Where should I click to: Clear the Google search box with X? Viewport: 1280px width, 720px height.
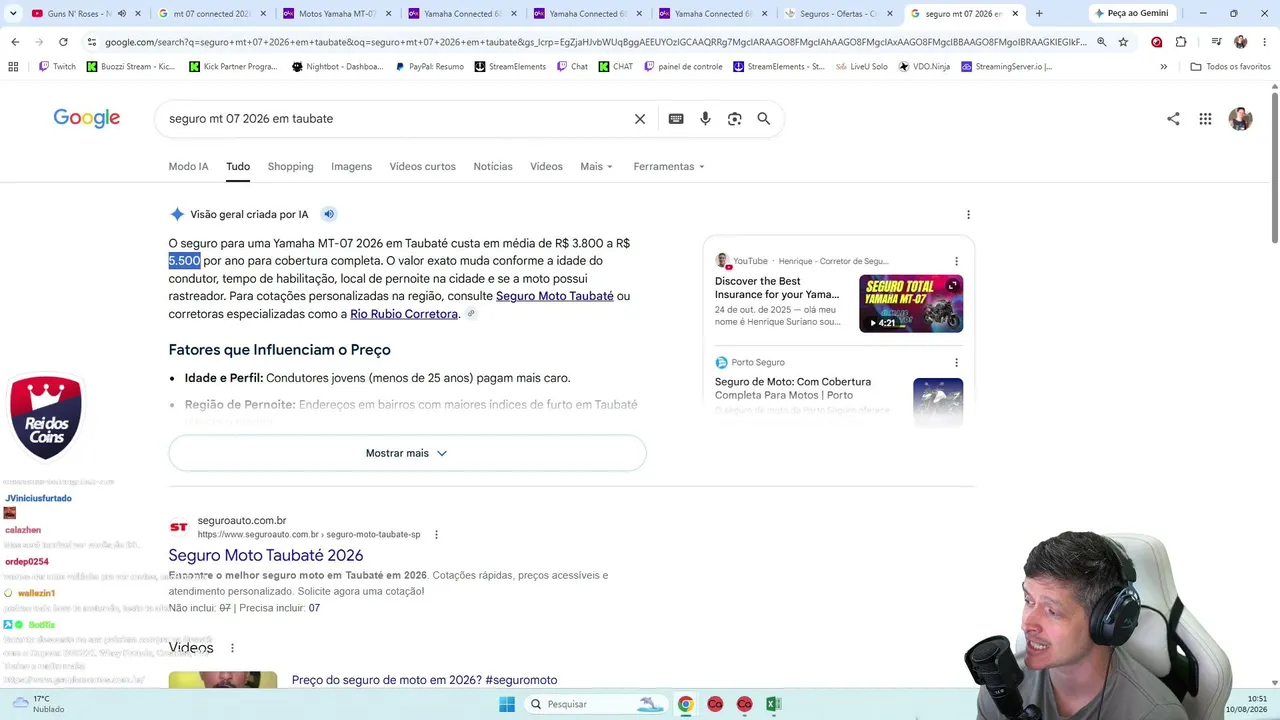point(640,119)
